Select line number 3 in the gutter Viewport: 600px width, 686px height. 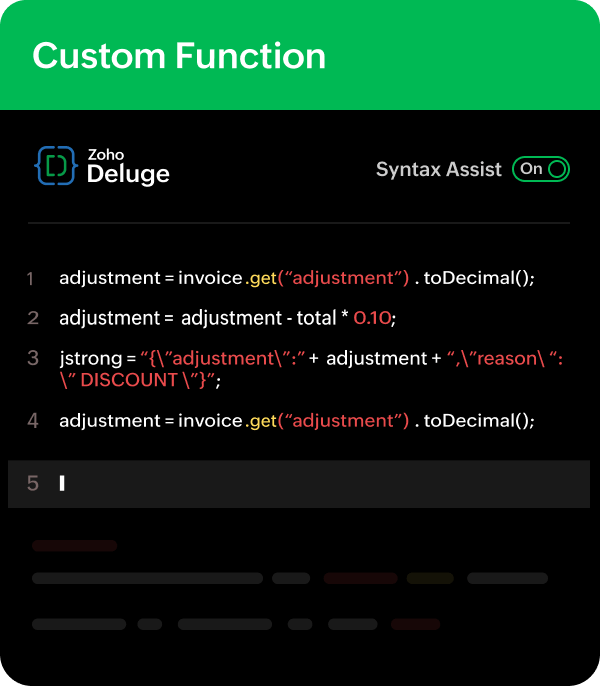point(33,358)
